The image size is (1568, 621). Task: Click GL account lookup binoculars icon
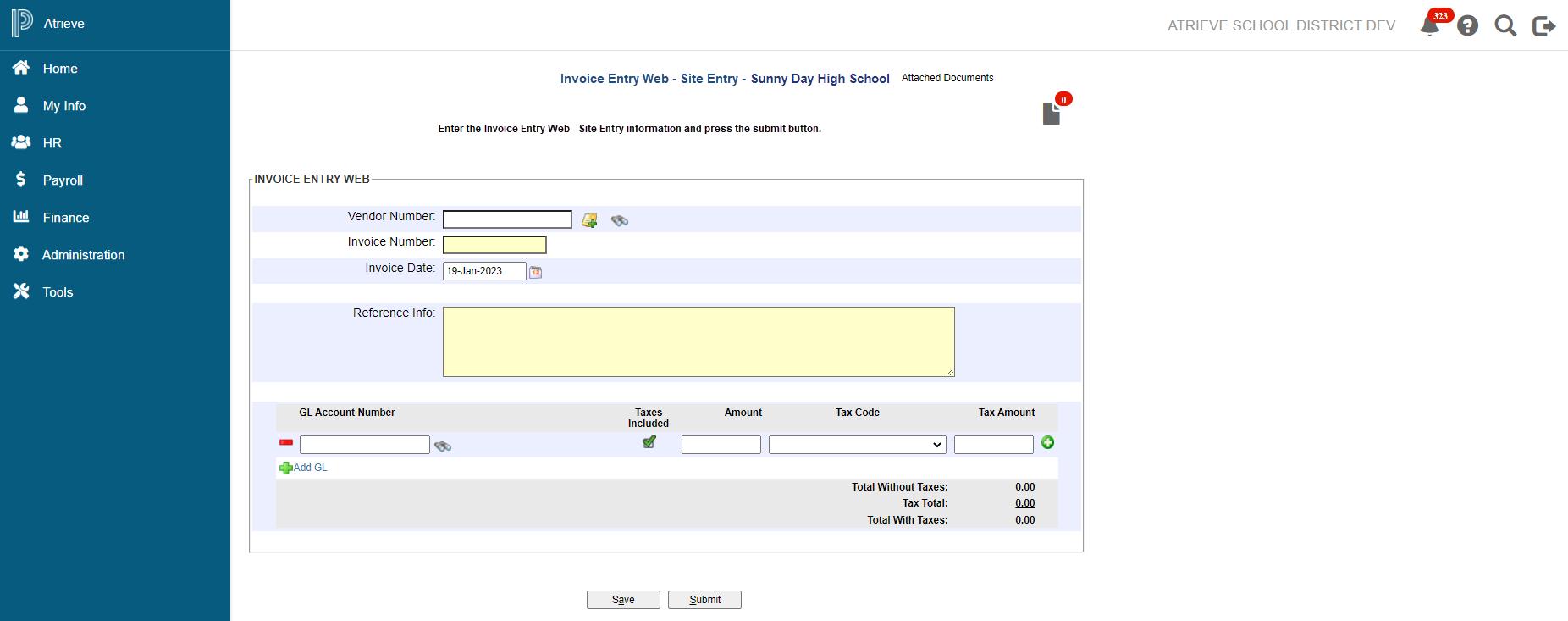click(443, 446)
